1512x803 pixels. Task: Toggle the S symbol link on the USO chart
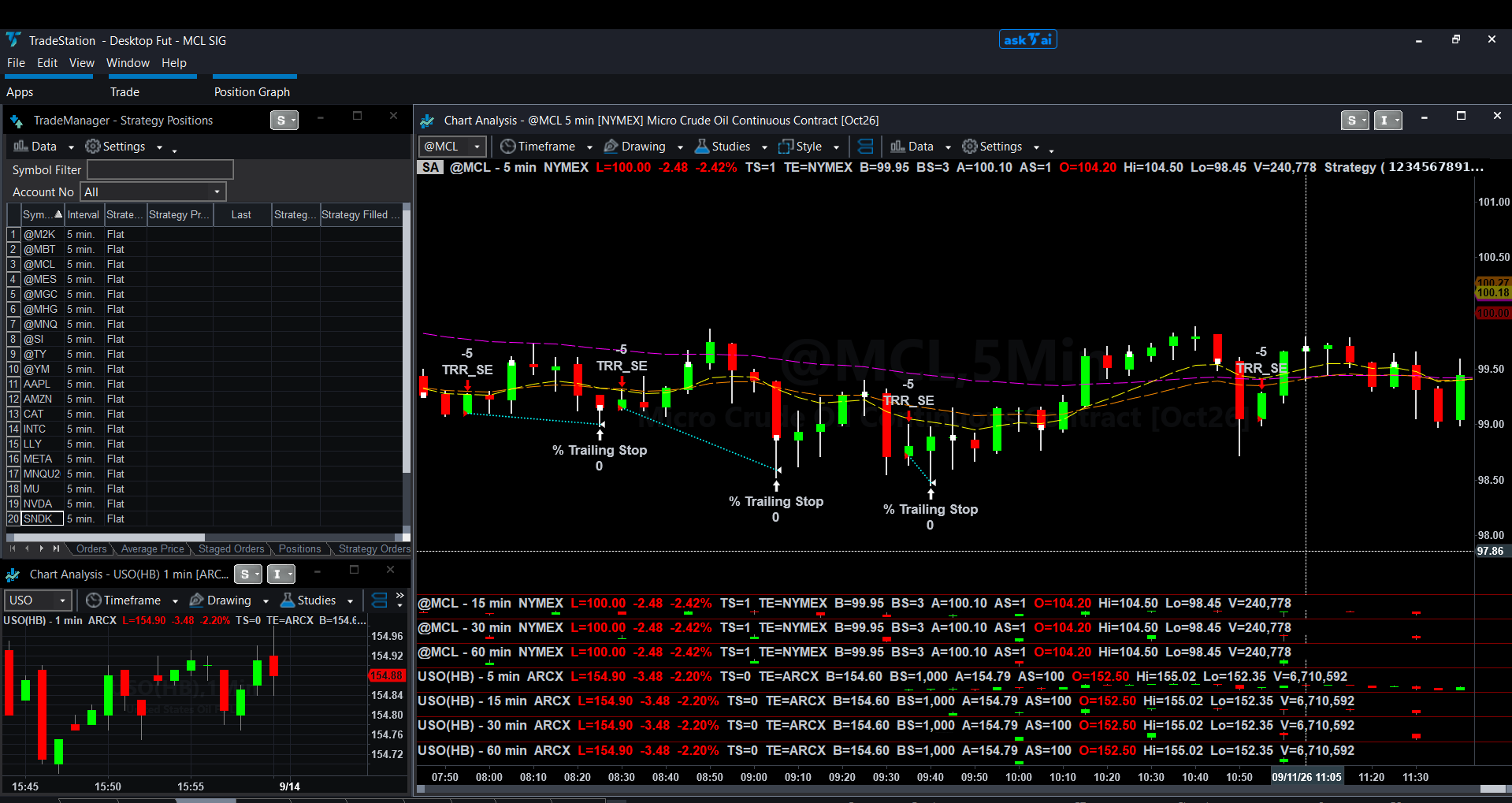(248, 574)
